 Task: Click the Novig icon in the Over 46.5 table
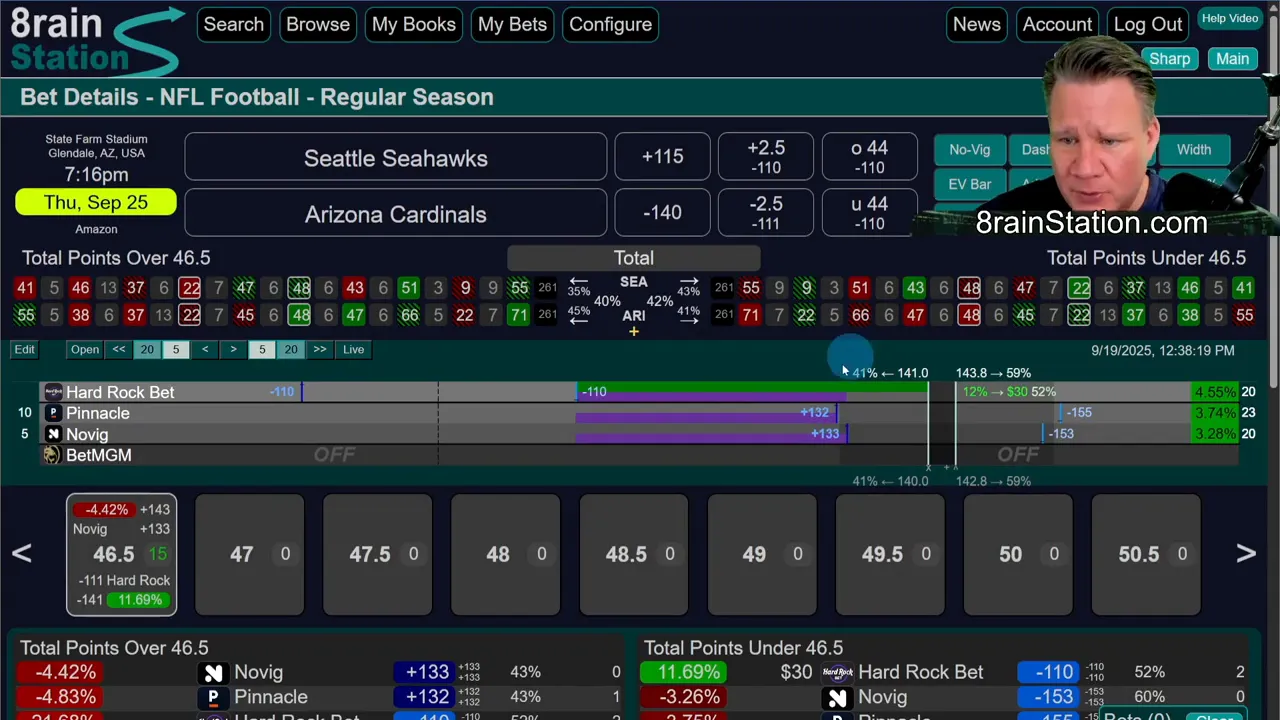212,673
